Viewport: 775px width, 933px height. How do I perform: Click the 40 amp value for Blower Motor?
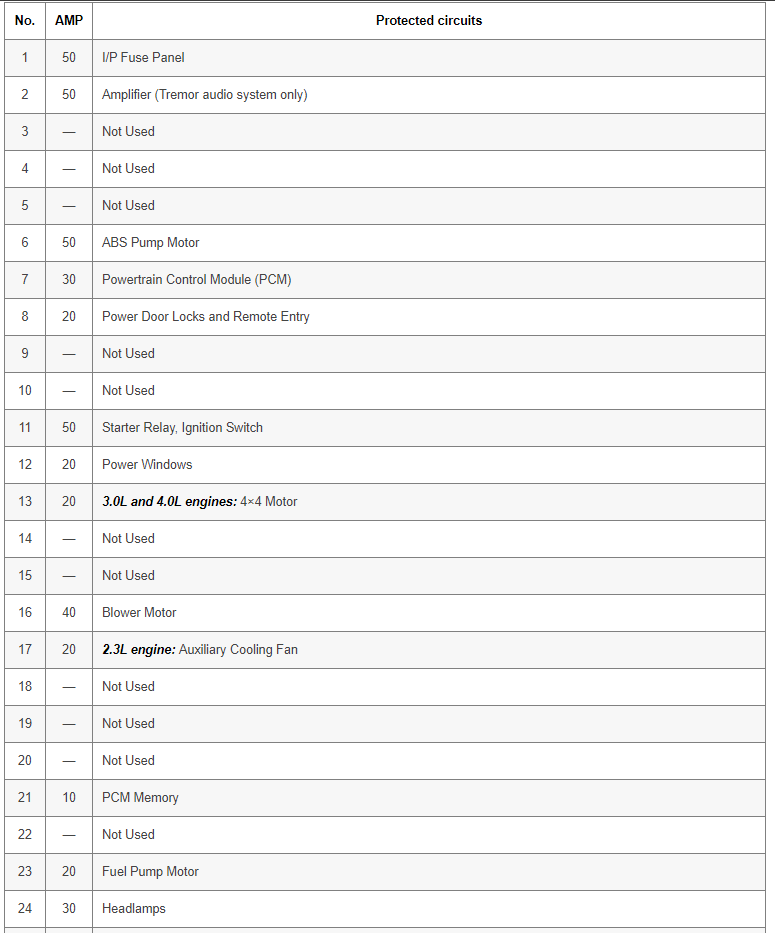coord(69,613)
